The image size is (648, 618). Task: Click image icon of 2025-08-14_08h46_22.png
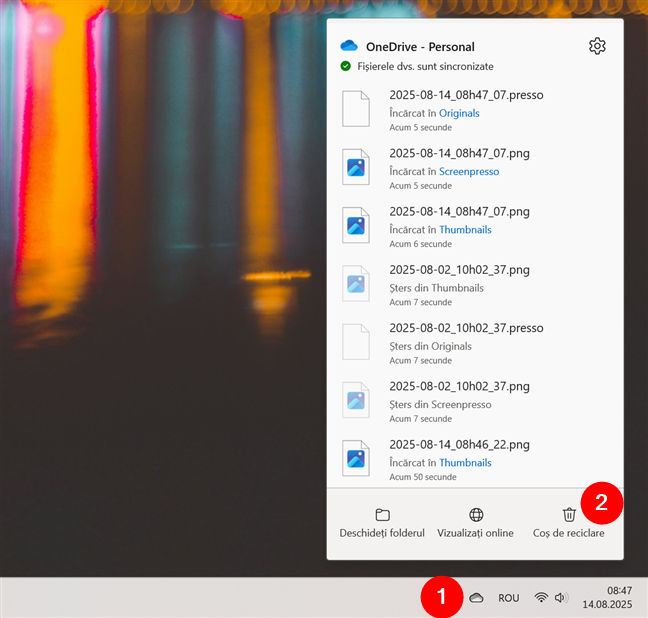coord(356,458)
